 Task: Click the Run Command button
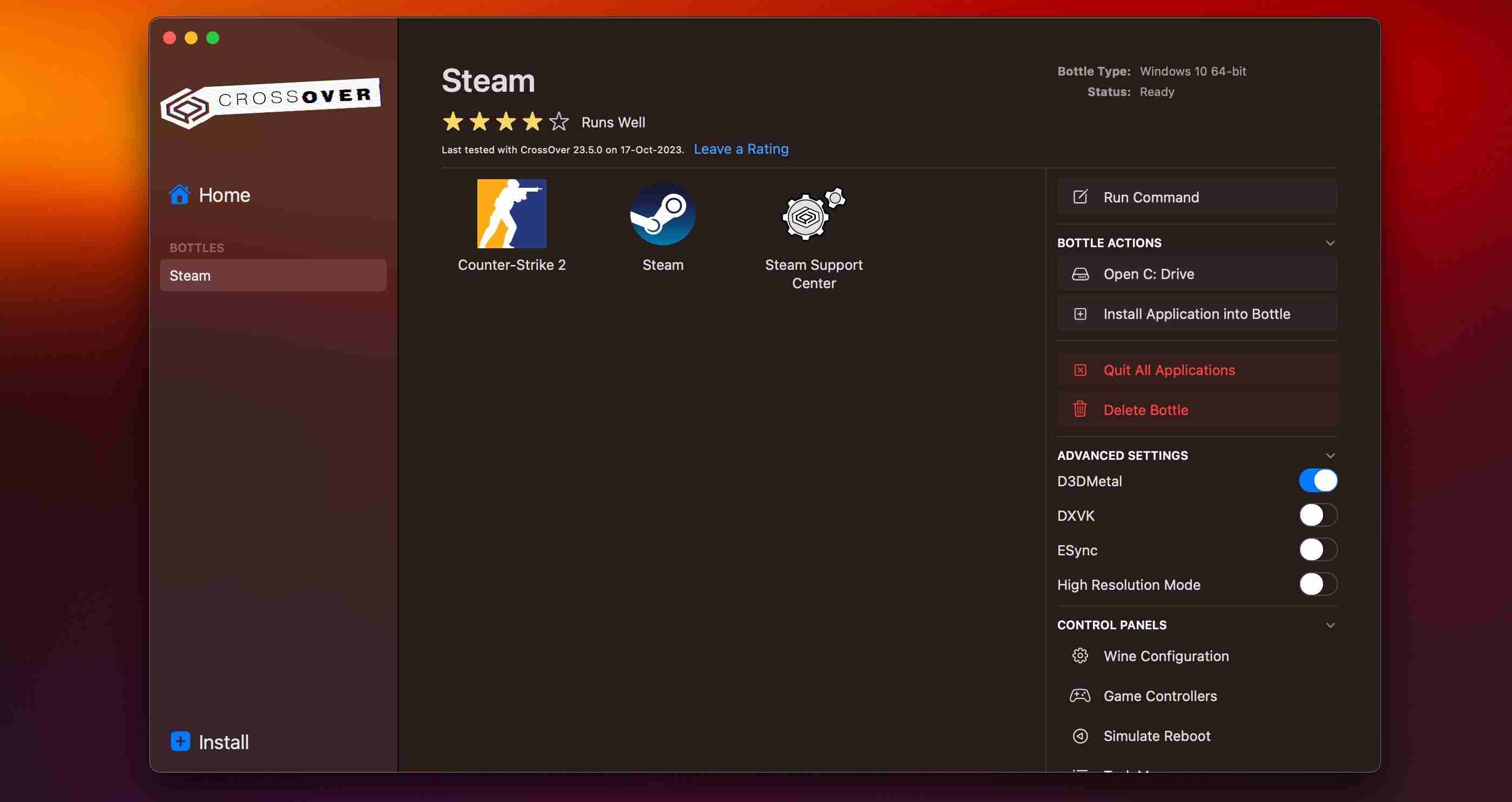(1197, 196)
